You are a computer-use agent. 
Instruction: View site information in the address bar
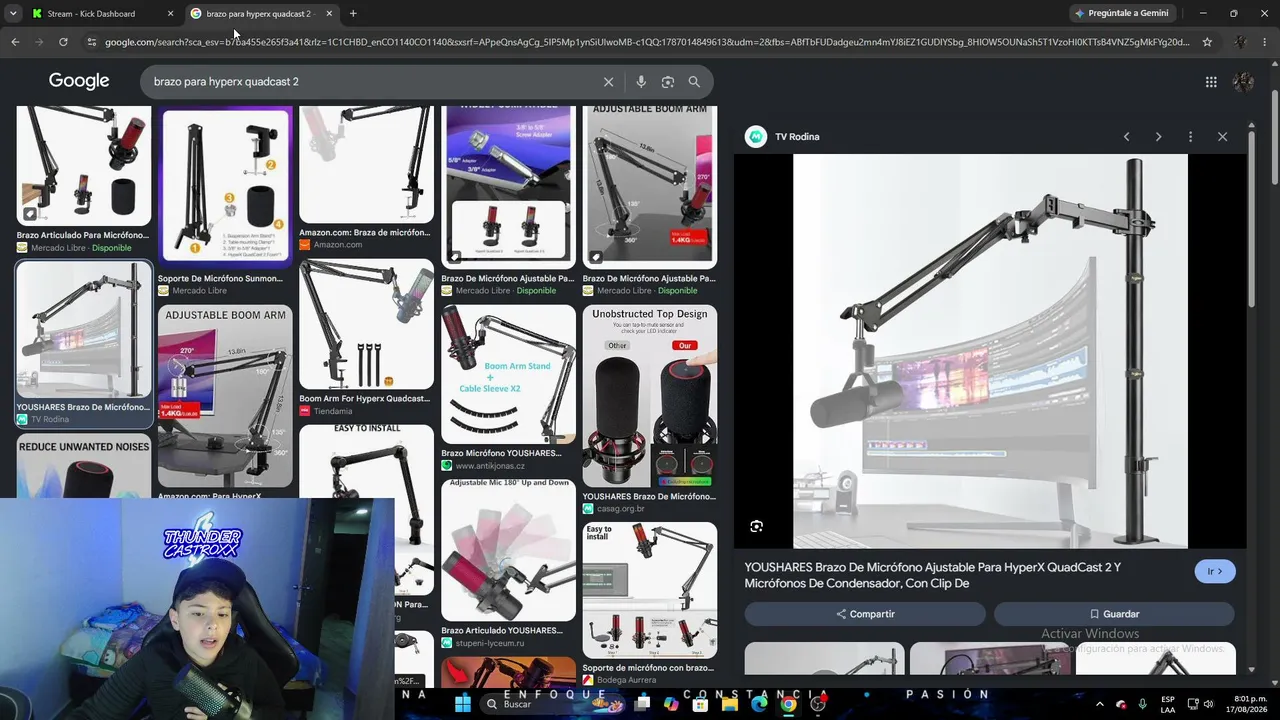coord(92,42)
